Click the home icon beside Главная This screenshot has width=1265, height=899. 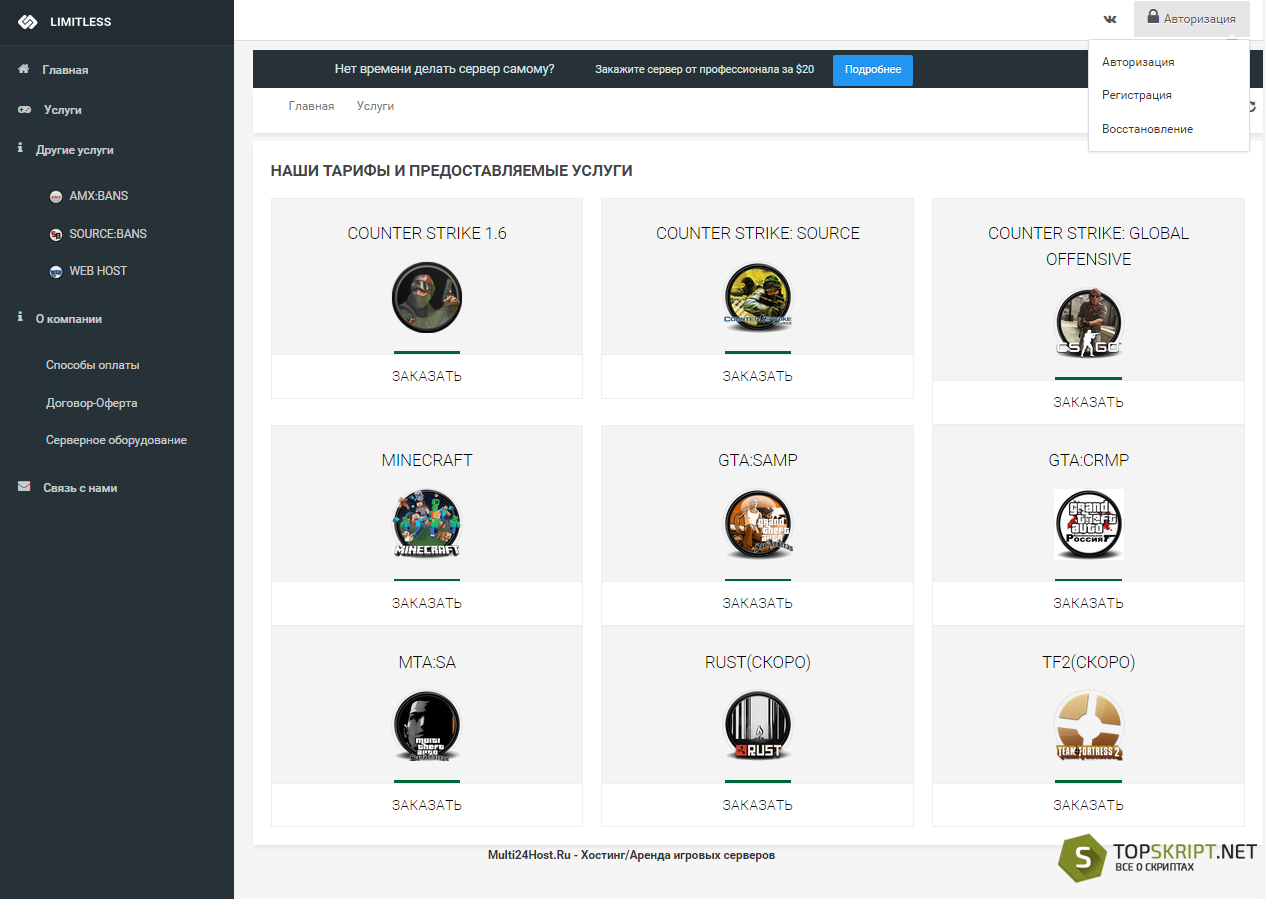[24, 69]
